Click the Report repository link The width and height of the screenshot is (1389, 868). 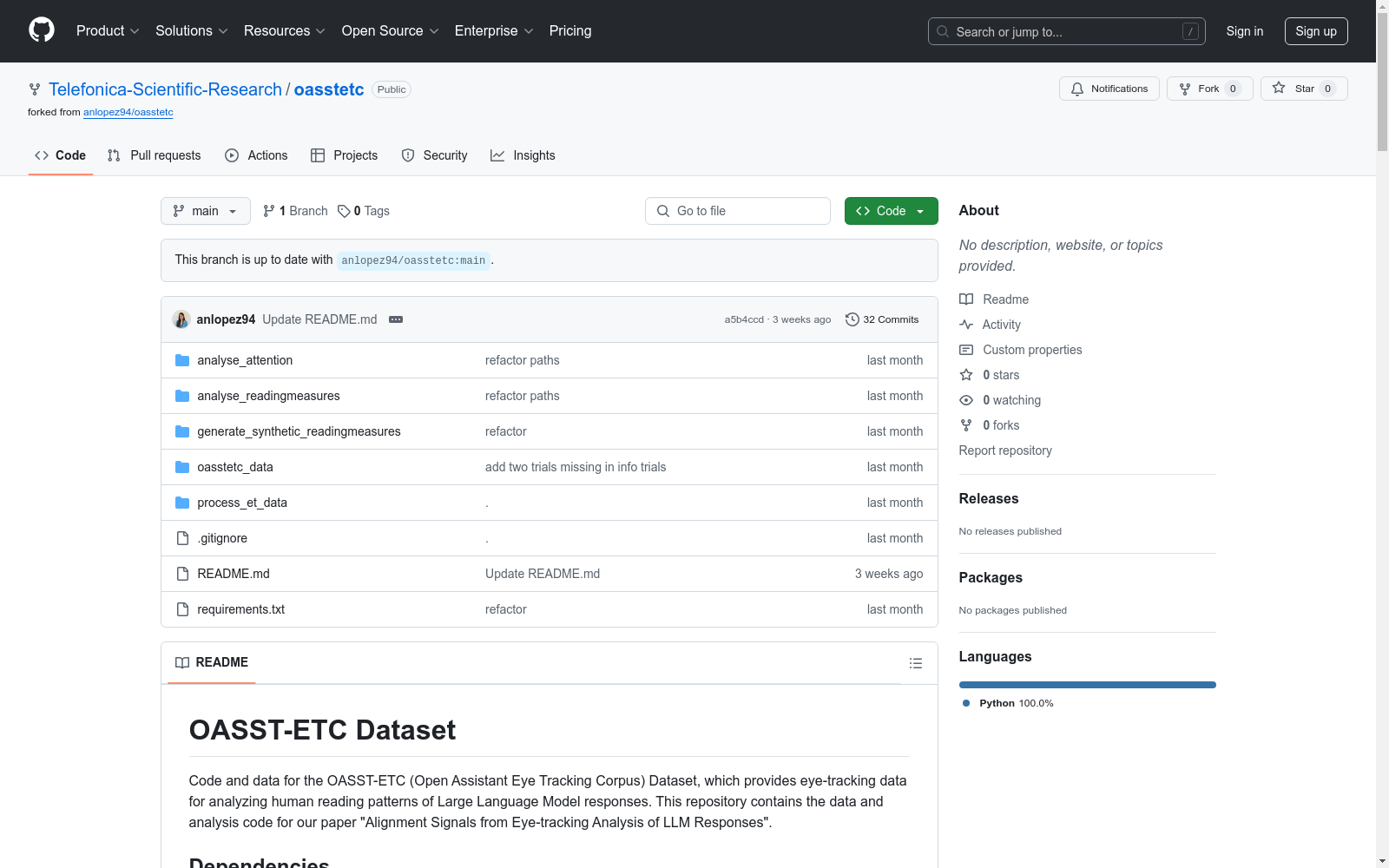pos(1005,450)
